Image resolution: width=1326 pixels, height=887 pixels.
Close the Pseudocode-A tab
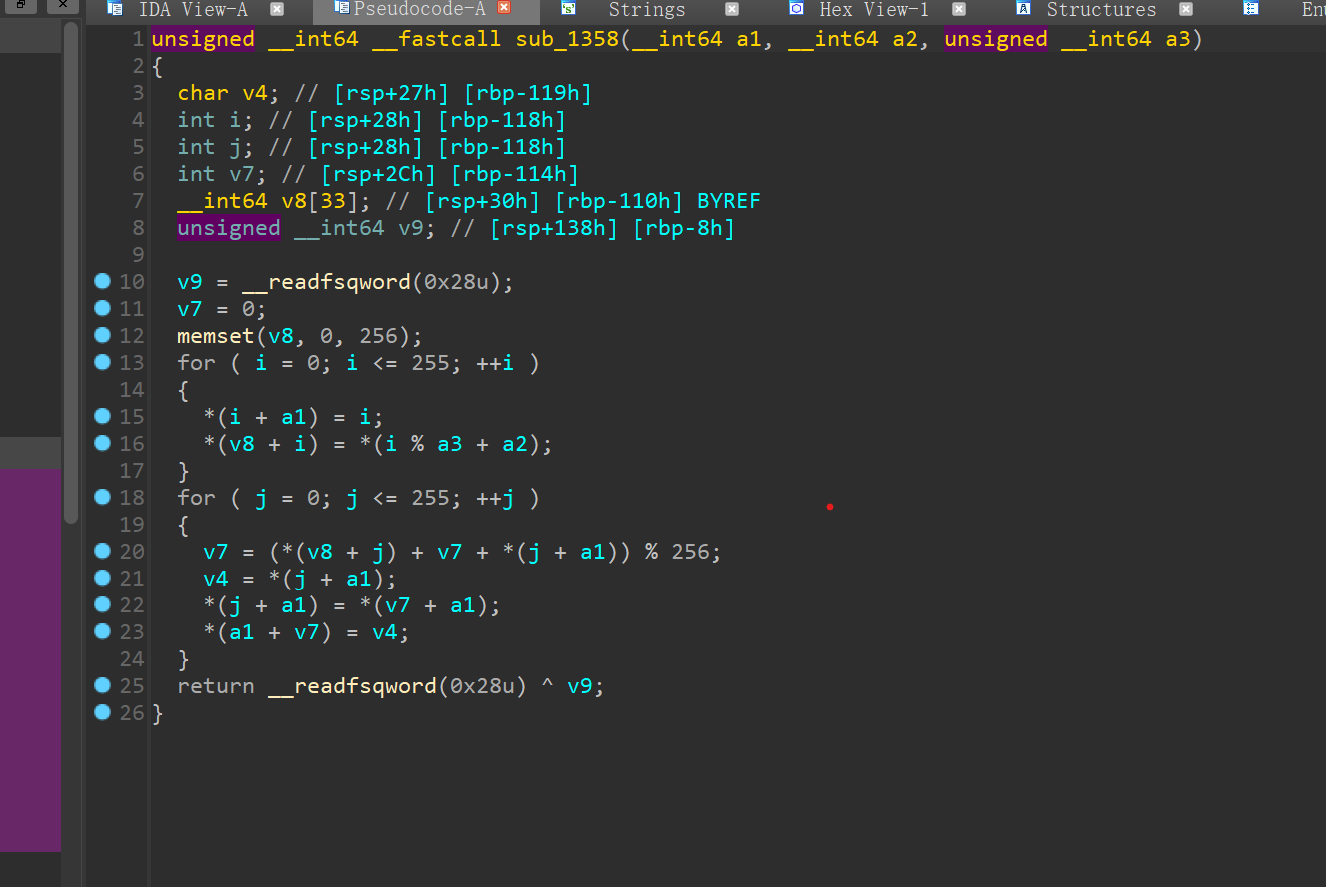[504, 8]
